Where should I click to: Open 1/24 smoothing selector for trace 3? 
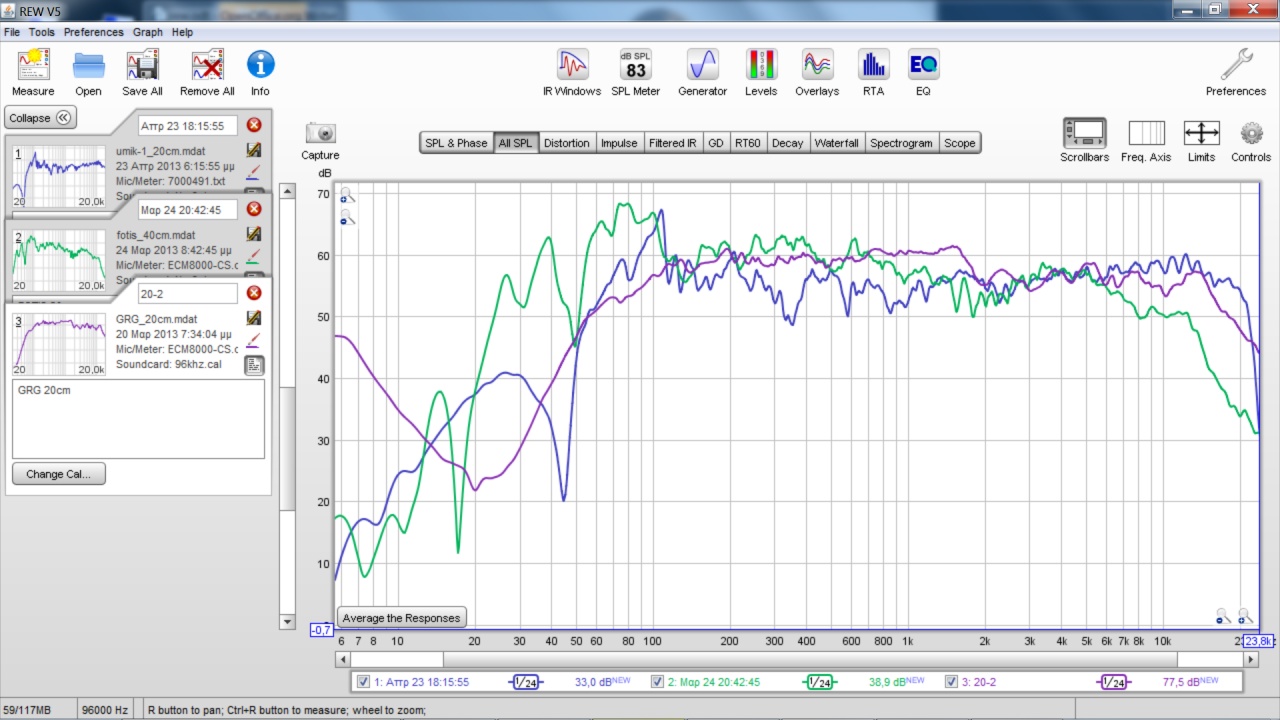(1113, 682)
